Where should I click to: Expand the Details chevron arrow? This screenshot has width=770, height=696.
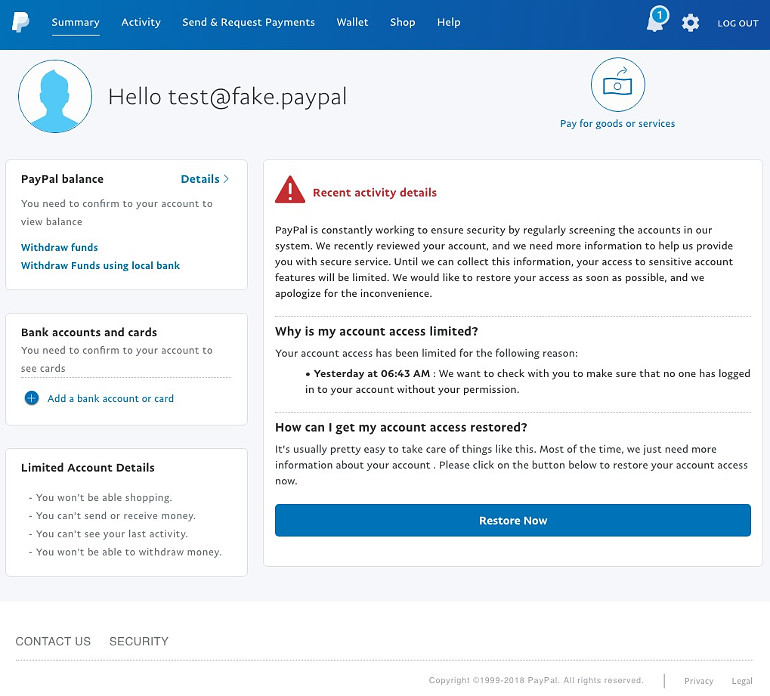[226, 179]
